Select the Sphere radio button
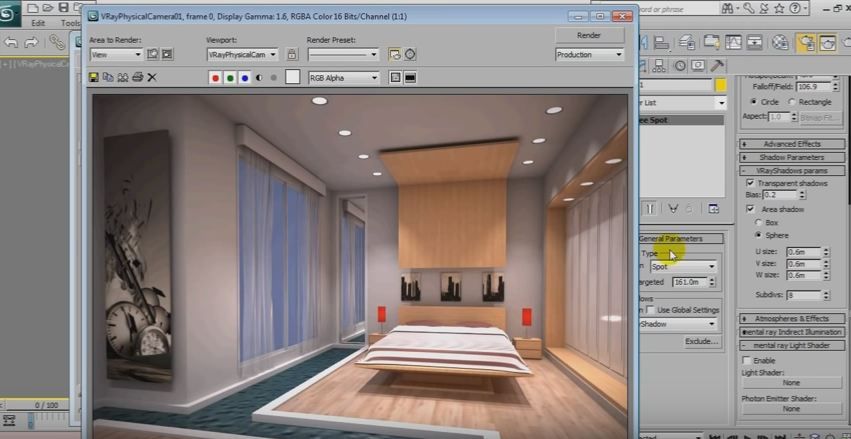This screenshot has height=439, width=851. 759,235
